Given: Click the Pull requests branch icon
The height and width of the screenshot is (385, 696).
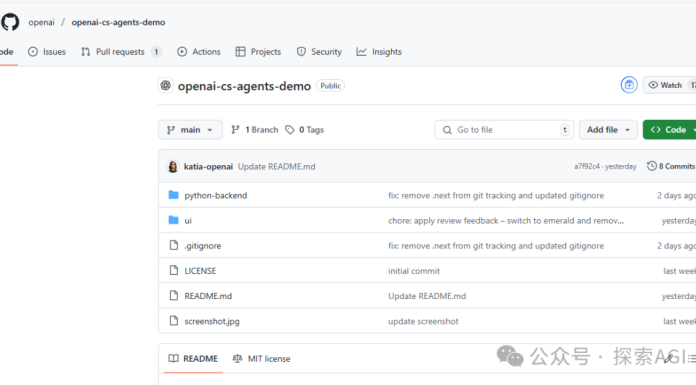Looking at the screenshot, I should pos(86,52).
